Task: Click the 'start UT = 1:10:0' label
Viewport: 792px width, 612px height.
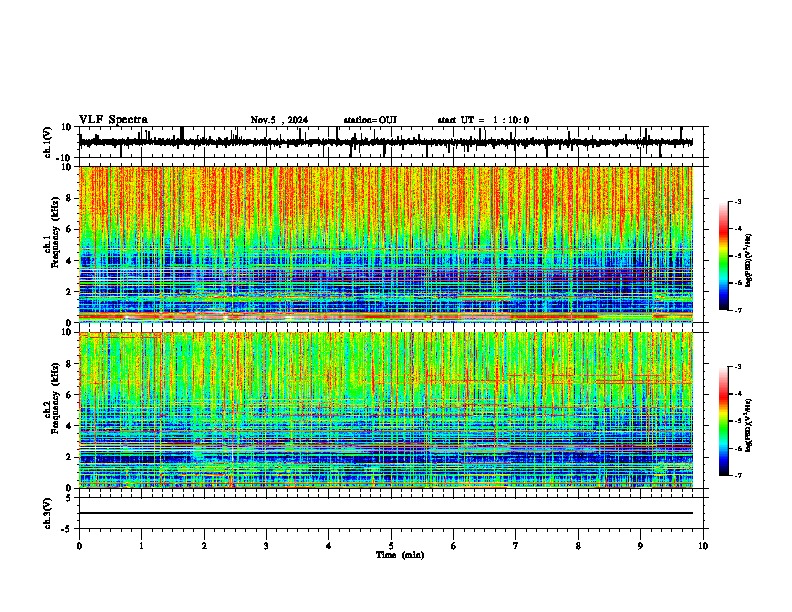Action: click(x=483, y=120)
